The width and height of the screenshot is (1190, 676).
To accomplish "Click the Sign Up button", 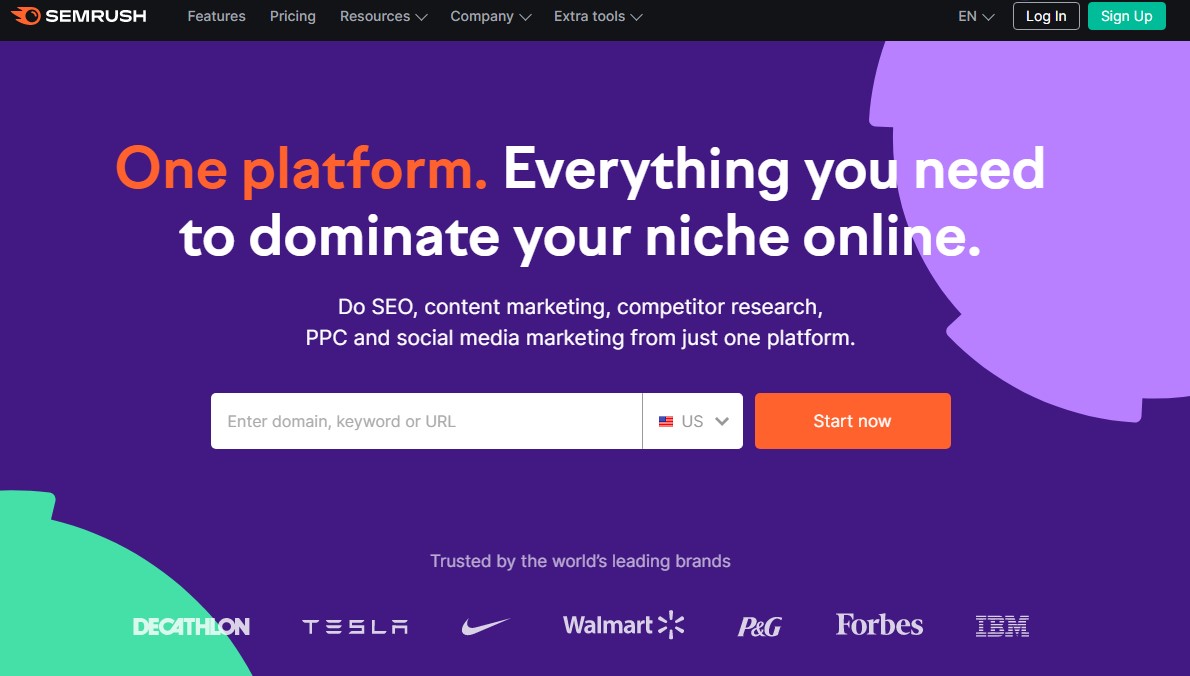I will (1127, 16).
